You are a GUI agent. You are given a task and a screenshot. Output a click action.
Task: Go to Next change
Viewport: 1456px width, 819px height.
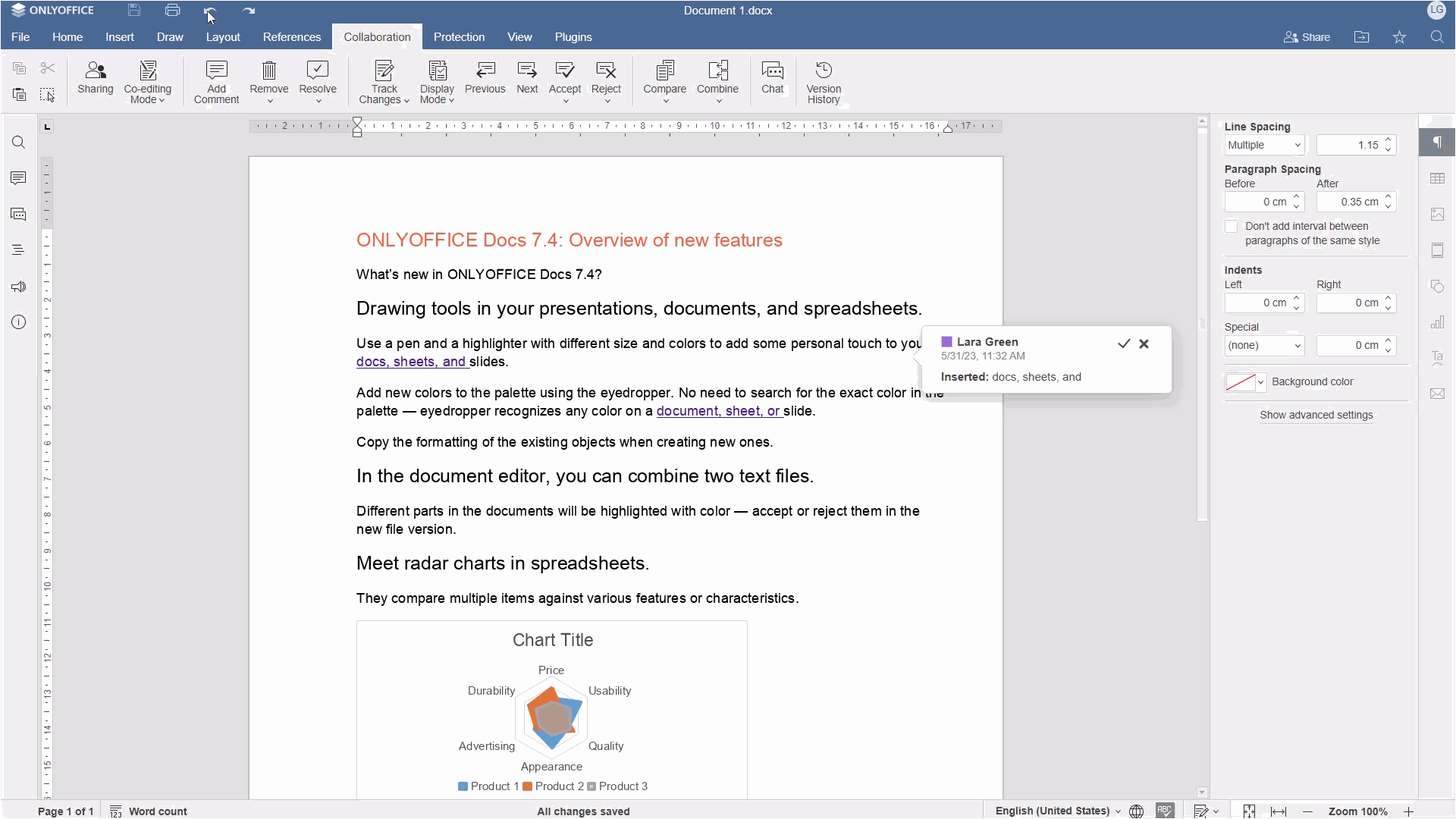click(x=527, y=79)
